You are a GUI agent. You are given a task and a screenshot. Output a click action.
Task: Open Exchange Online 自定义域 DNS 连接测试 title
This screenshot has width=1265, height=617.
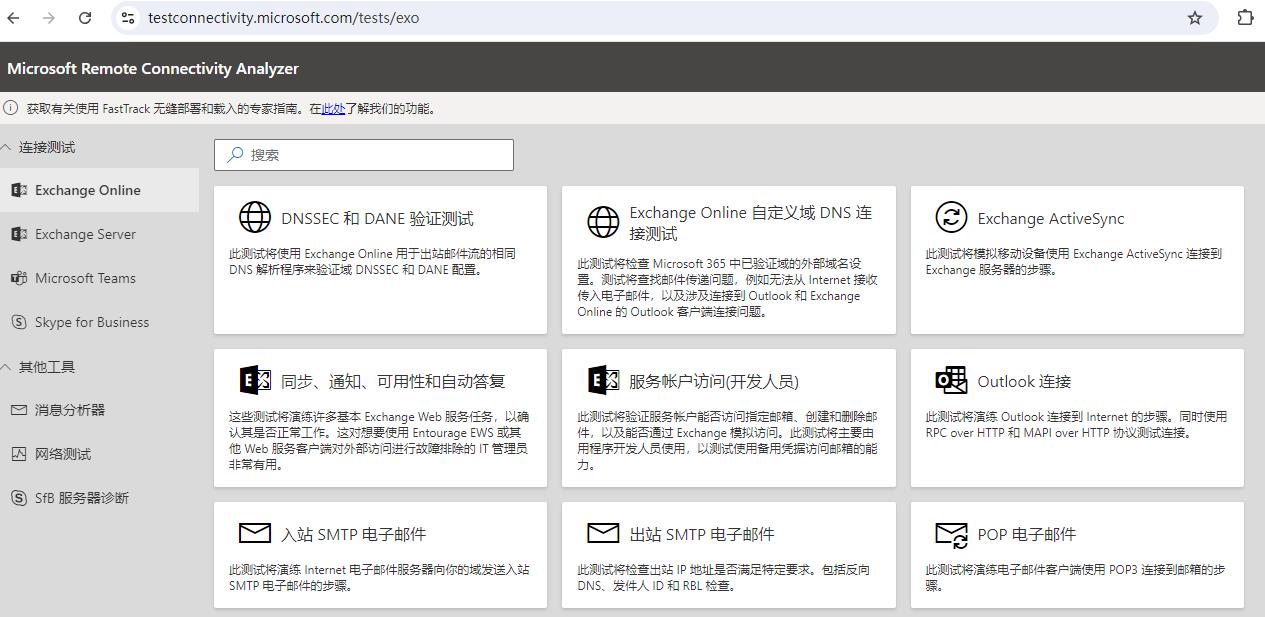point(750,223)
